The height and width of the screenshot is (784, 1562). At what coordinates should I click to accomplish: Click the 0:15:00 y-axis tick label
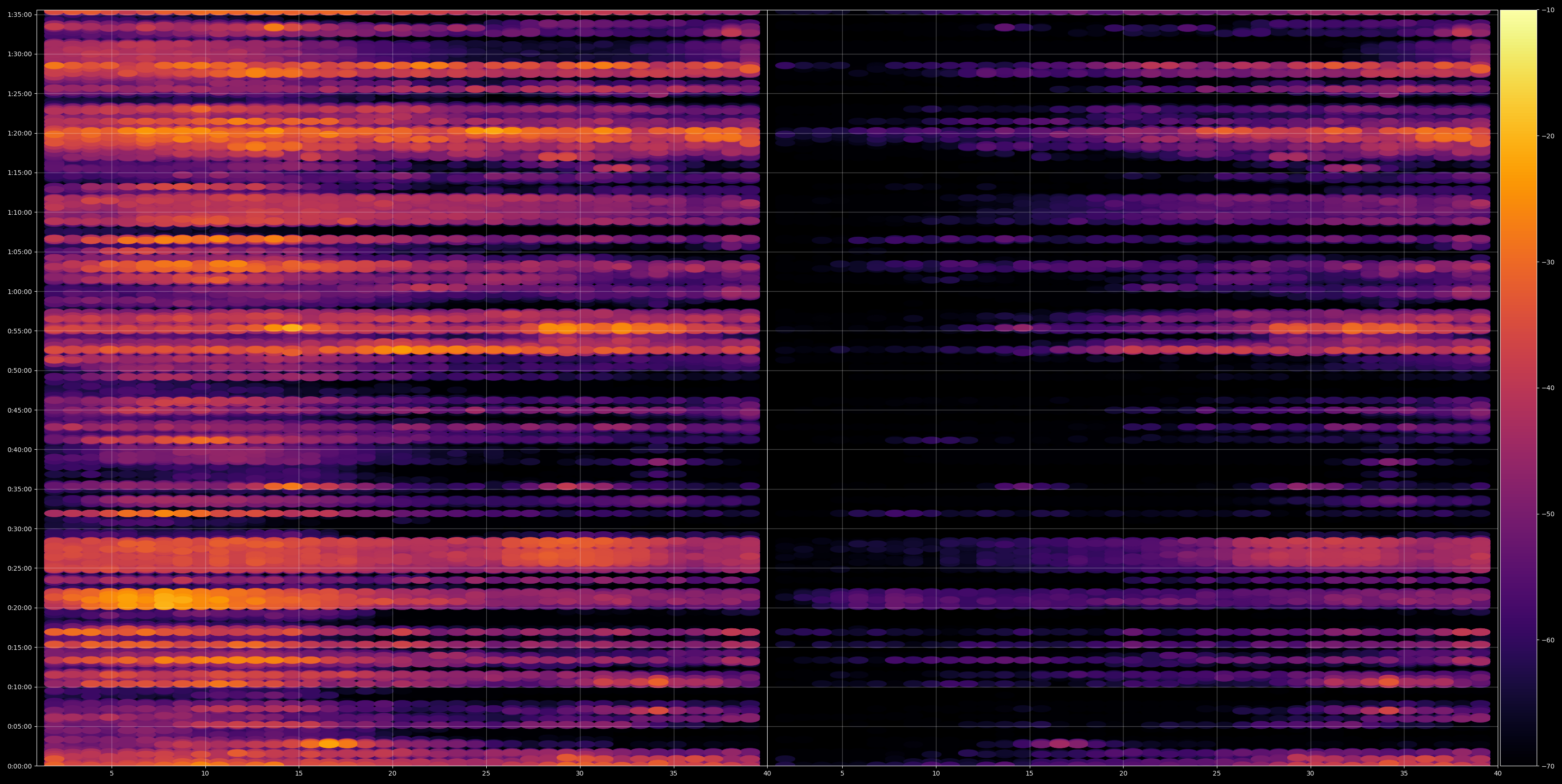(19, 648)
